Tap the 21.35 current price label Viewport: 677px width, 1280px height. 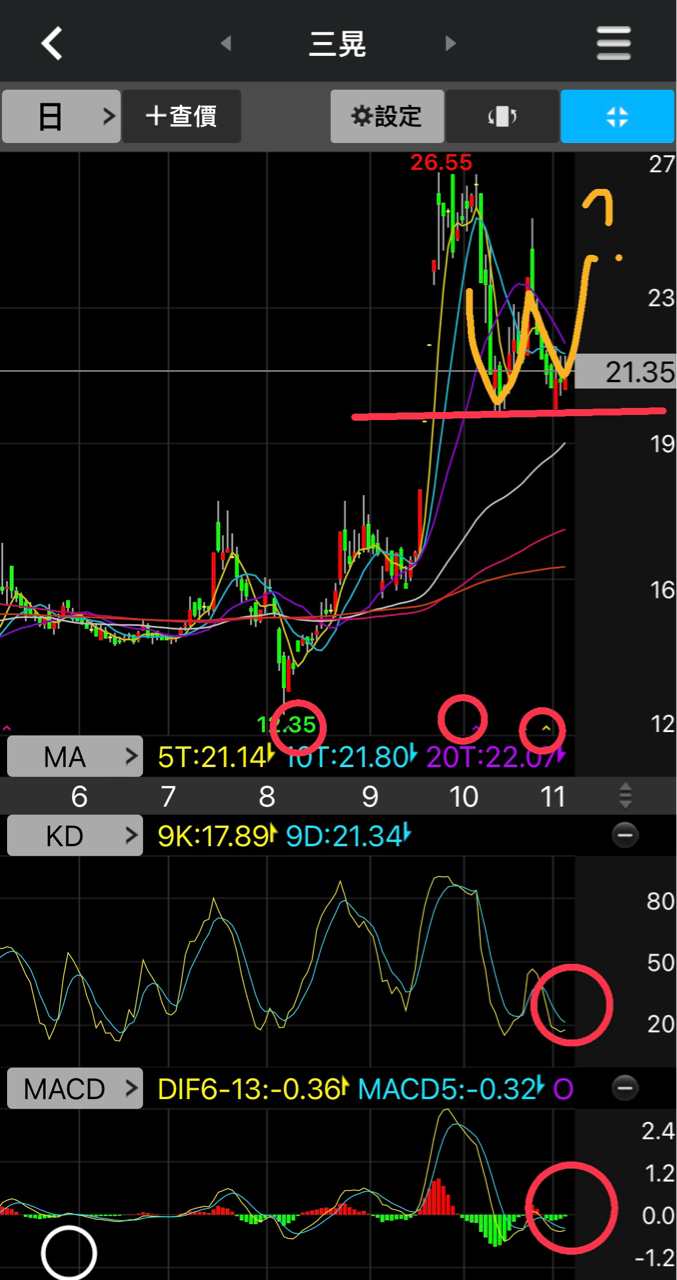639,372
